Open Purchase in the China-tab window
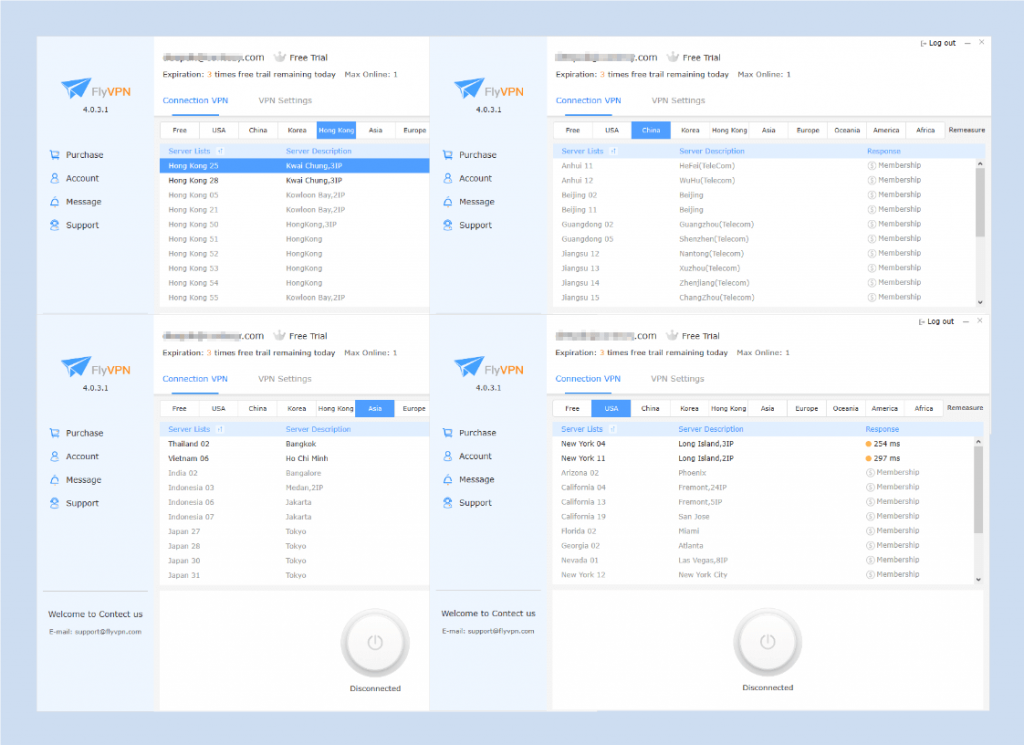 [x=469, y=155]
